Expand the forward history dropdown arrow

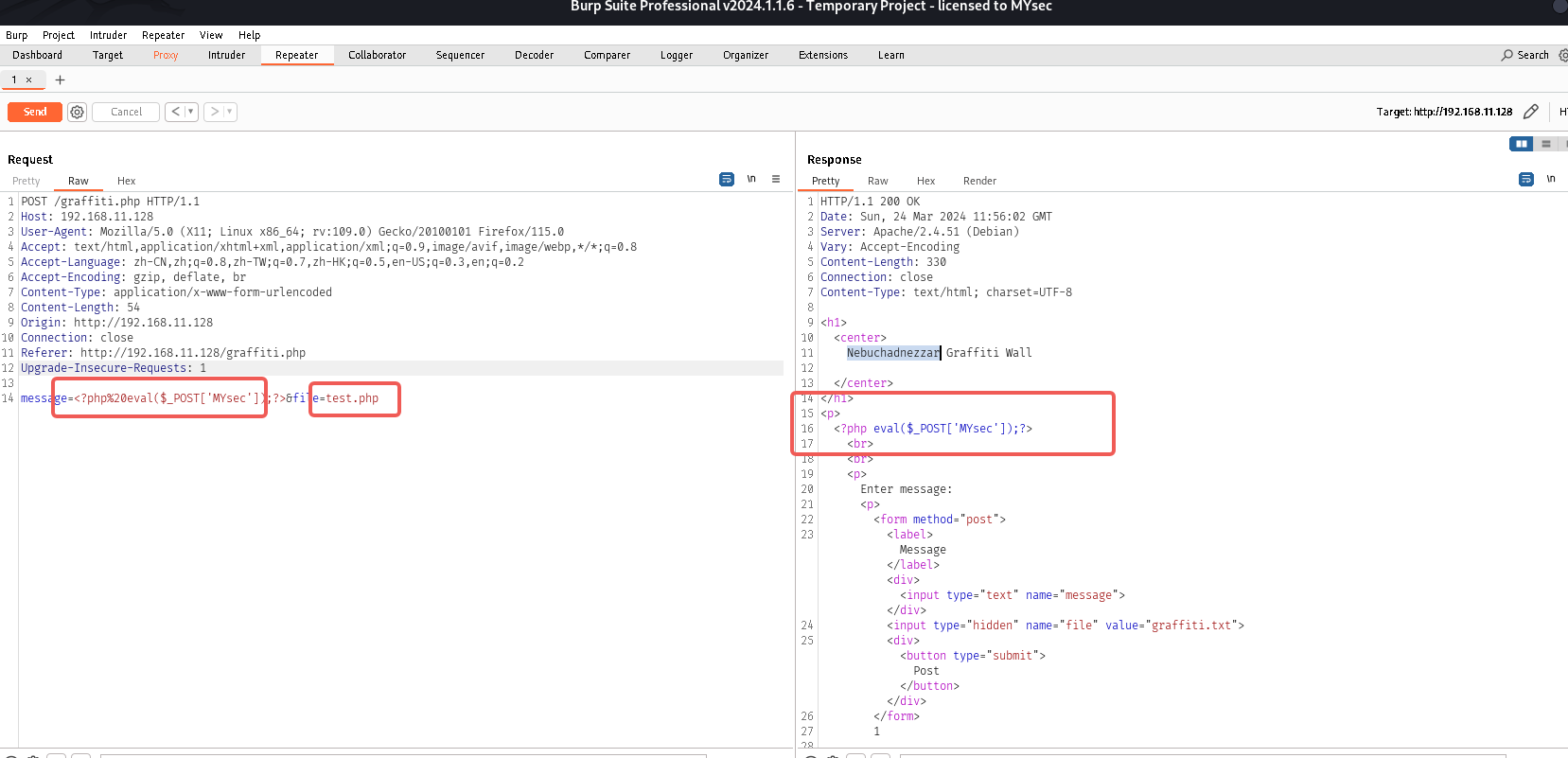(x=230, y=112)
